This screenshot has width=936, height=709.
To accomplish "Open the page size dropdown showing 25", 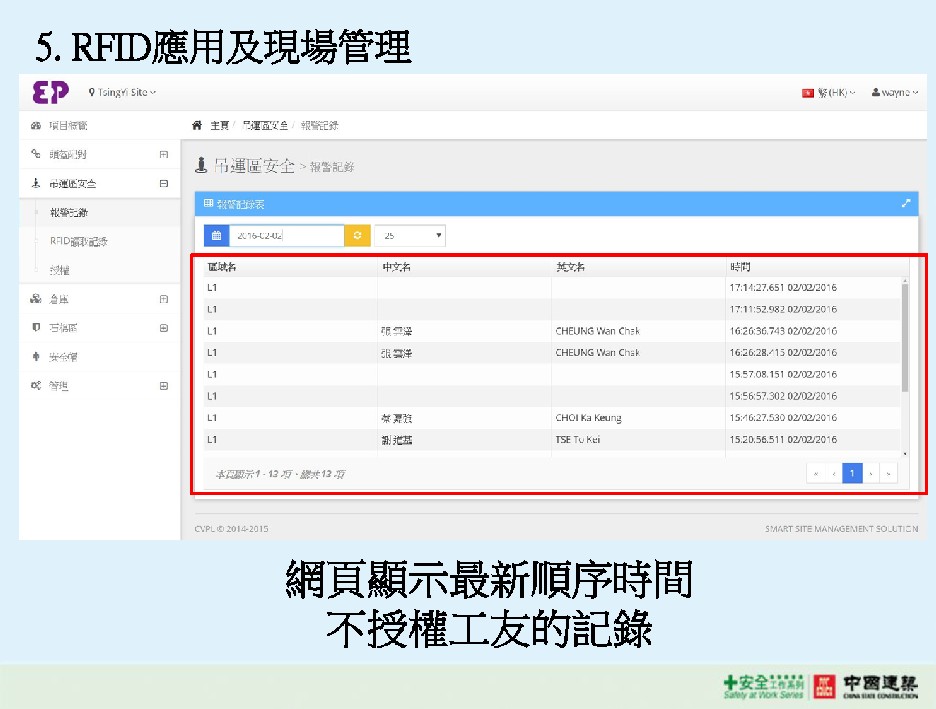I will point(410,236).
